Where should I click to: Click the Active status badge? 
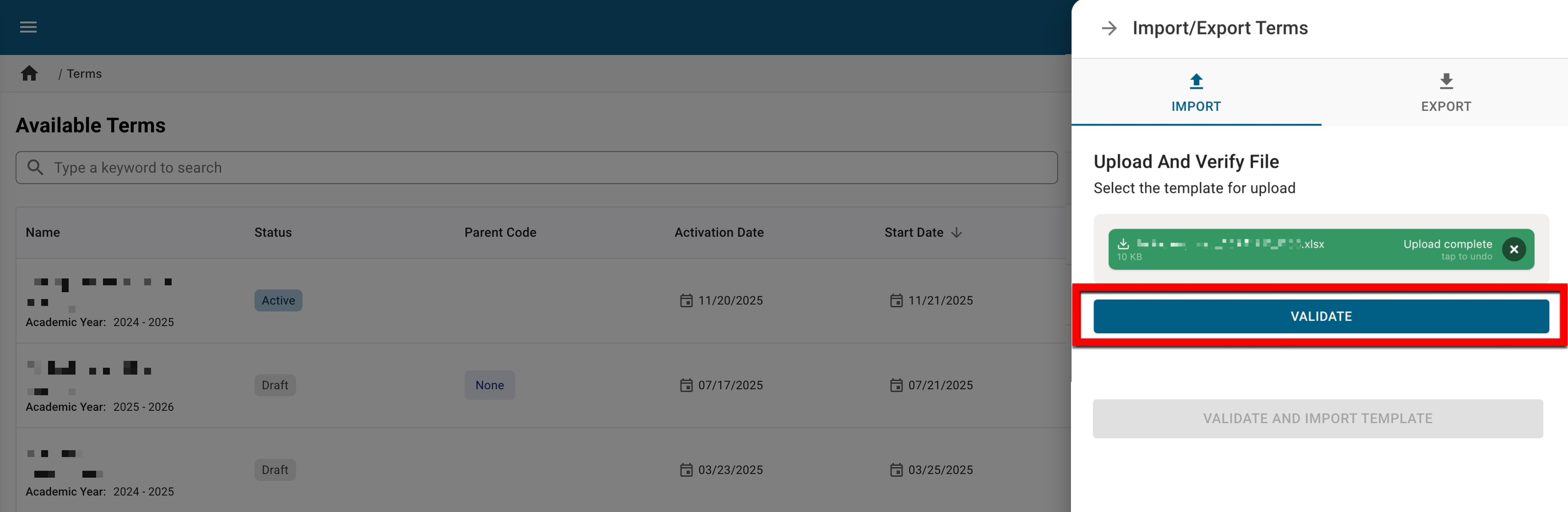click(278, 301)
